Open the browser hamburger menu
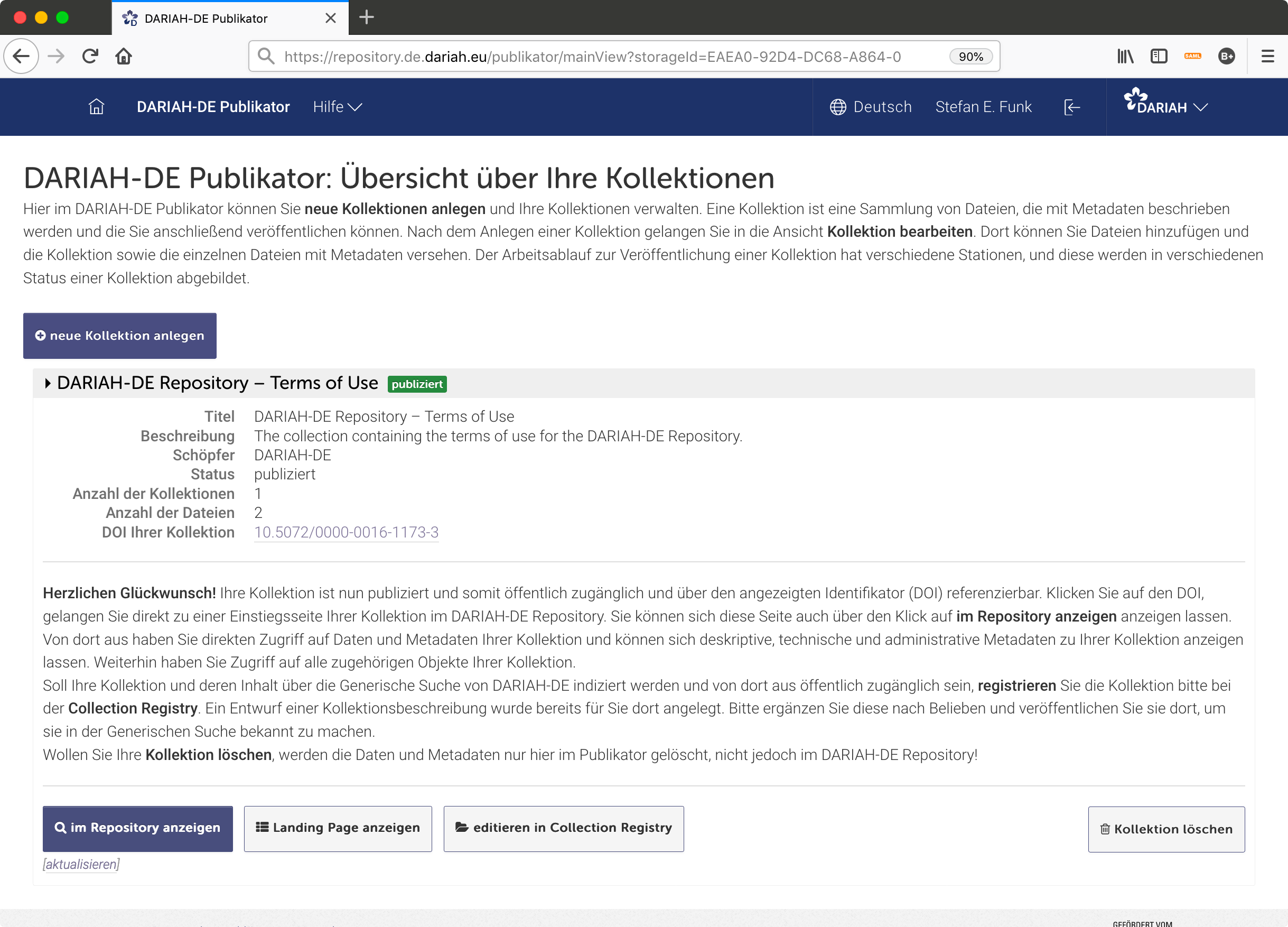The width and height of the screenshot is (1288, 927). tap(1267, 55)
